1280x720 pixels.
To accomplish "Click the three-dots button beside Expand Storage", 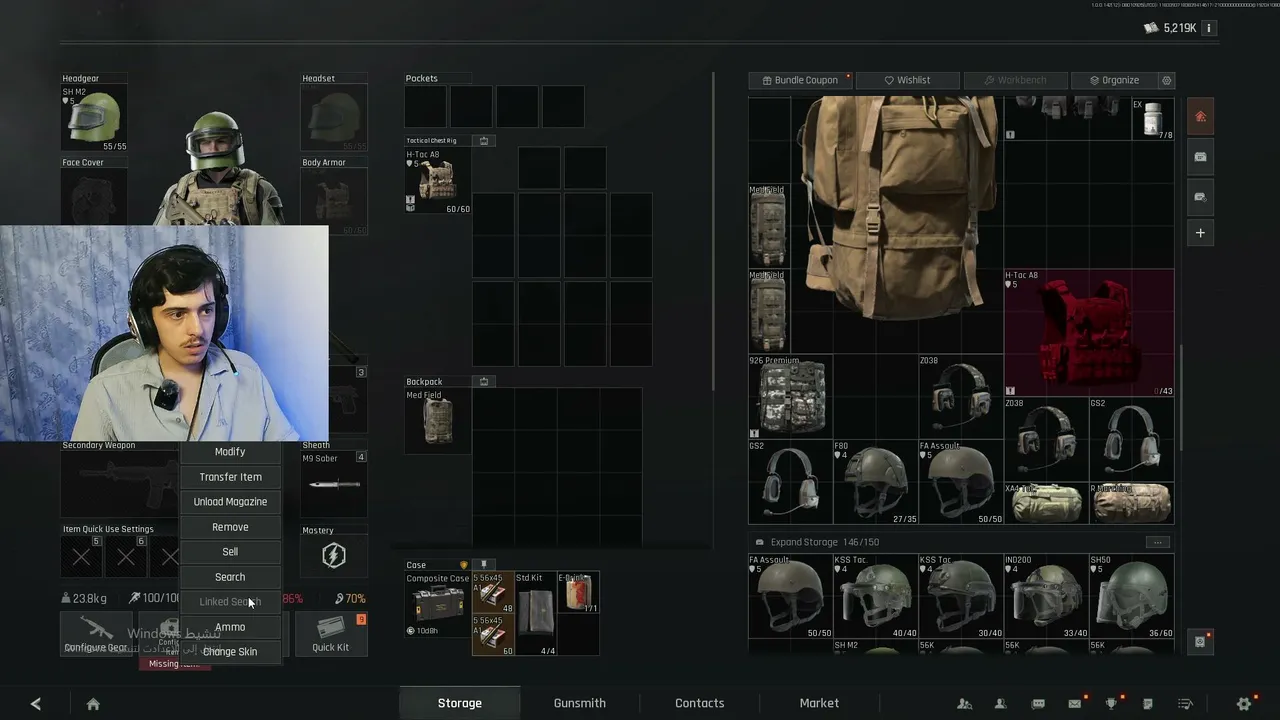I will (x=1158, y=542).
